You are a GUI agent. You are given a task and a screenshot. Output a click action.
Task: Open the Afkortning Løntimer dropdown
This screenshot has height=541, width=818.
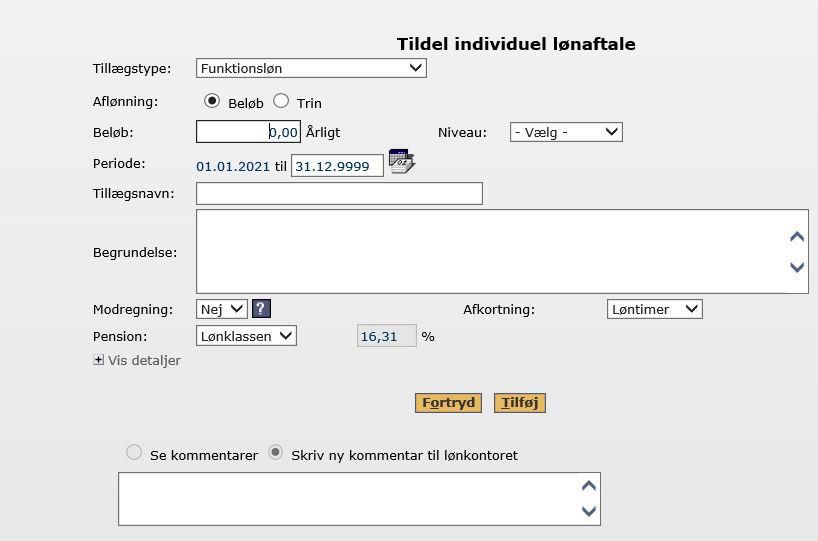[655, 309]
